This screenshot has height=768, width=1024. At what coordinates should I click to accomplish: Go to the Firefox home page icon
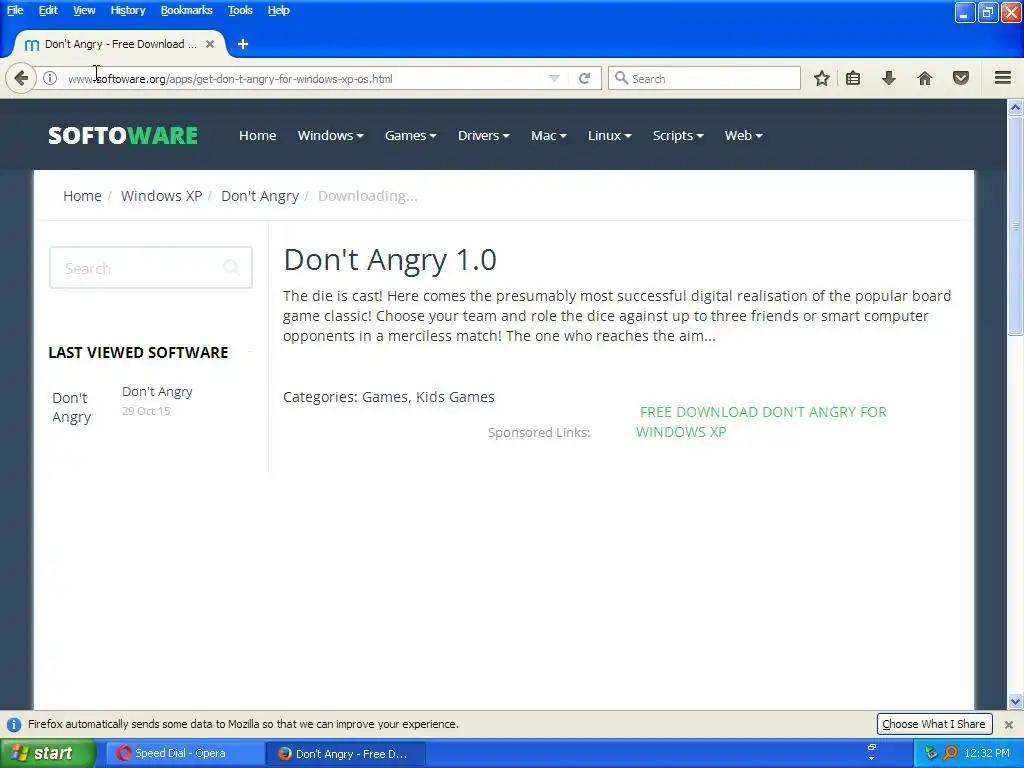tap(925, 78)
